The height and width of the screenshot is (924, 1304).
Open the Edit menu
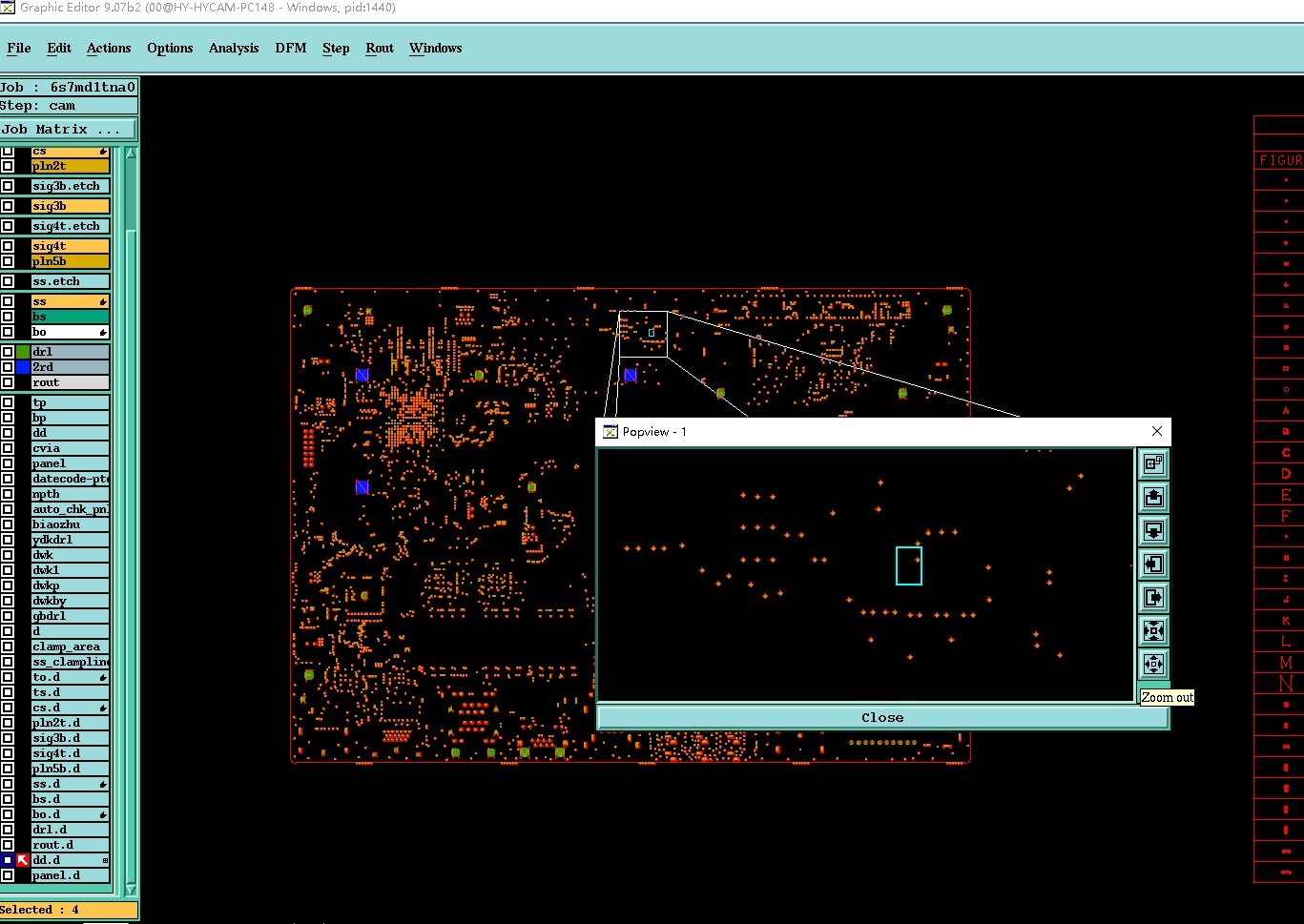(59, 48)
